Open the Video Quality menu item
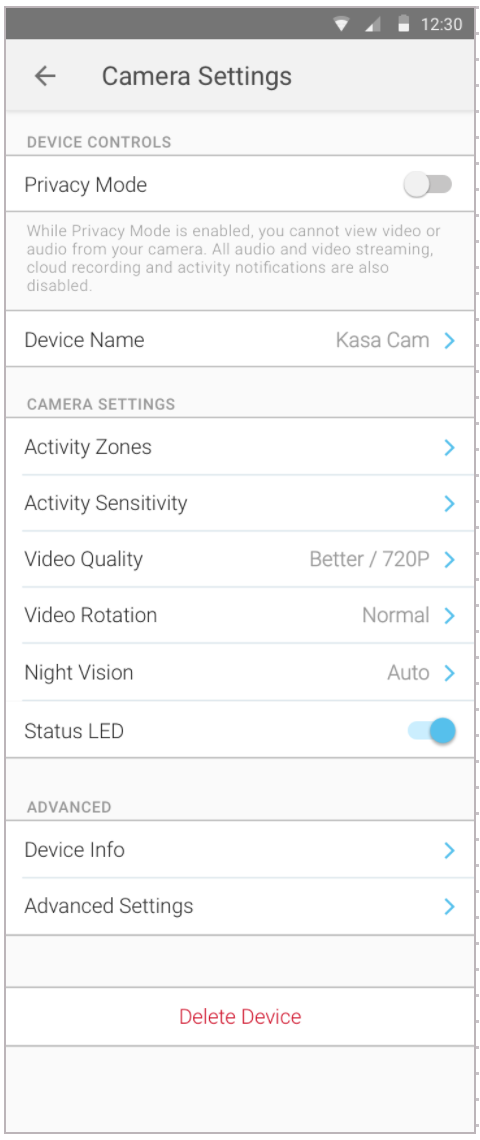Screen dimensions: 480x1140 point(240,559)
